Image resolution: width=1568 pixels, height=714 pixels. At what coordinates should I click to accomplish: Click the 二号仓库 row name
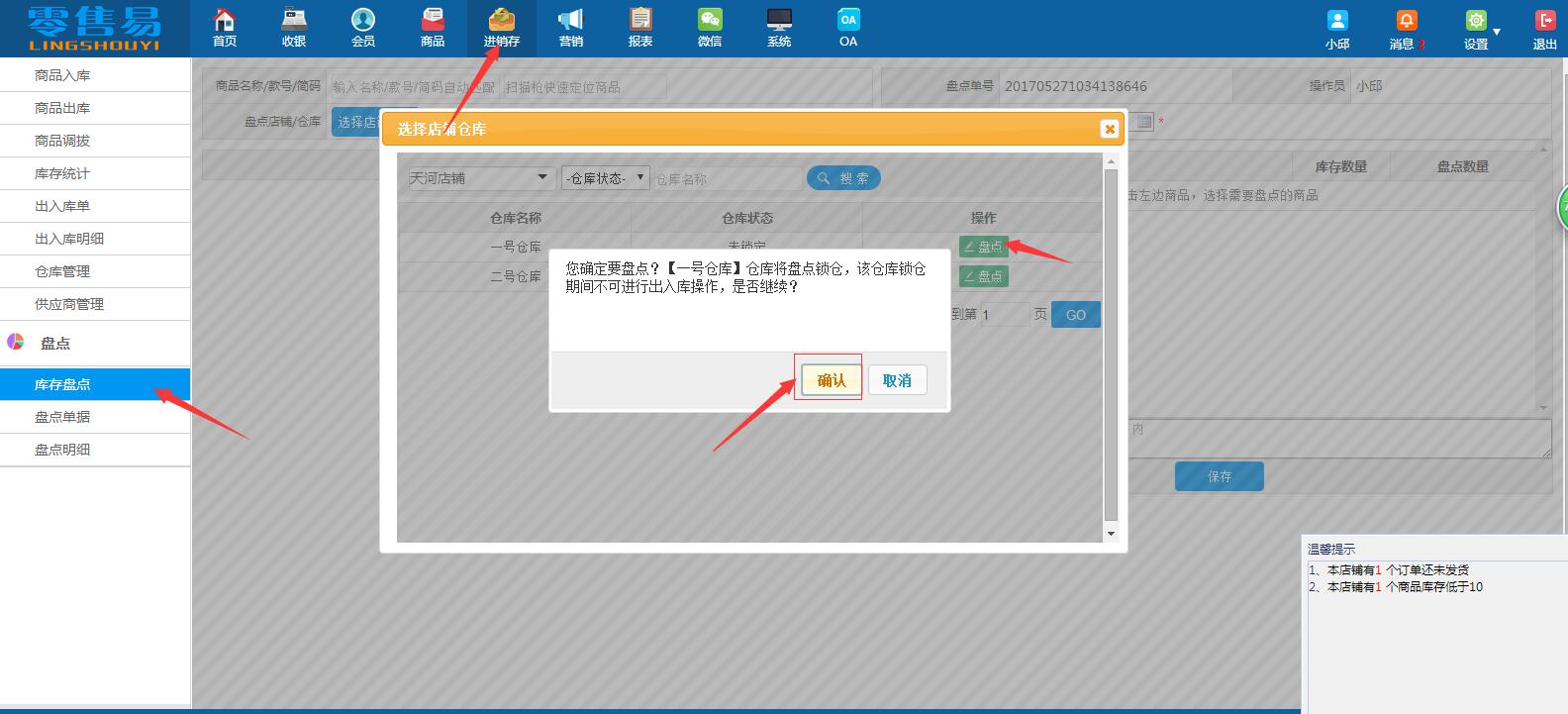(516, 276)
